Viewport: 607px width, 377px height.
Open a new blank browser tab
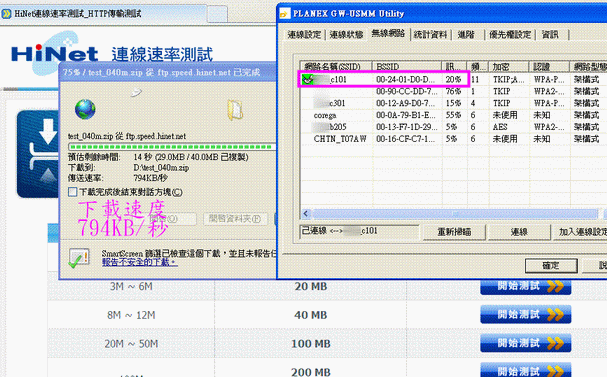(x=217, y=15)
